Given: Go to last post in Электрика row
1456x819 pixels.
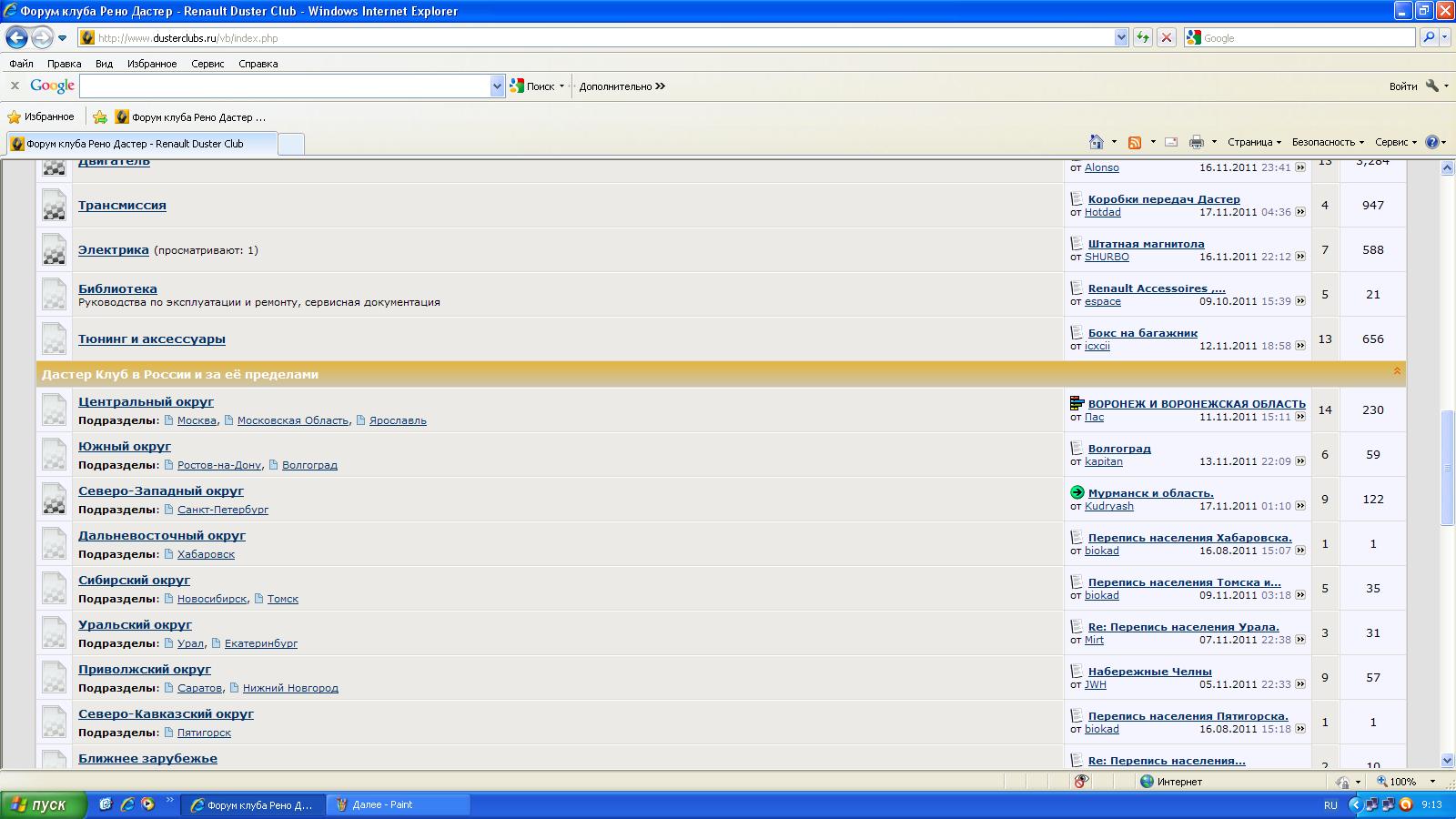Looking at the screenshot, I should click(1300, 257).
